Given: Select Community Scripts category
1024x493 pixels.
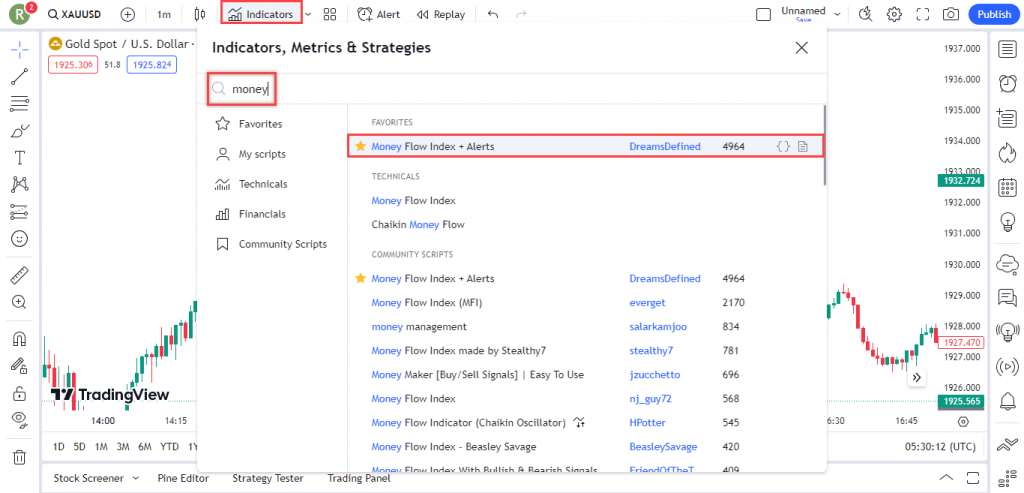Looking at the screenshot, I should 271,244.
